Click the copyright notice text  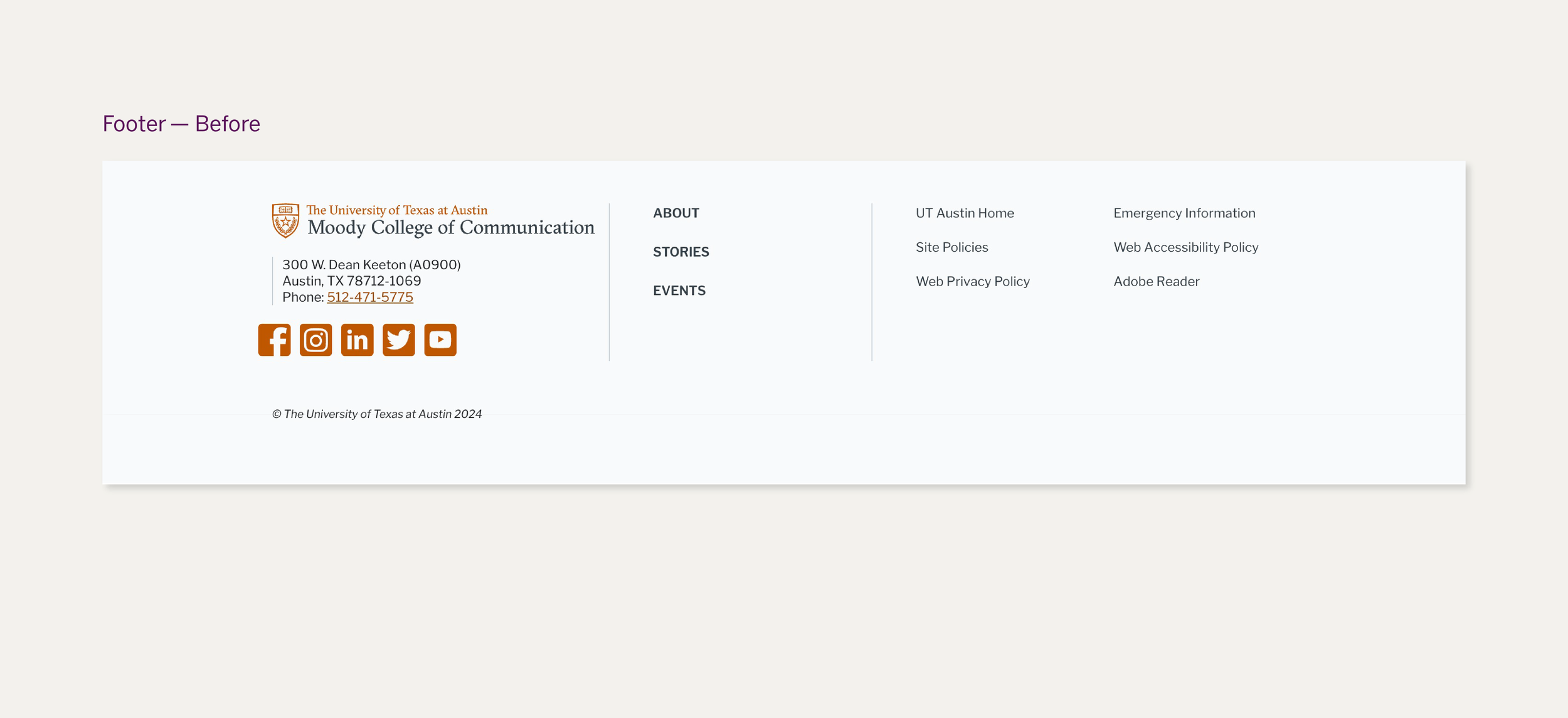click(376, 414)
